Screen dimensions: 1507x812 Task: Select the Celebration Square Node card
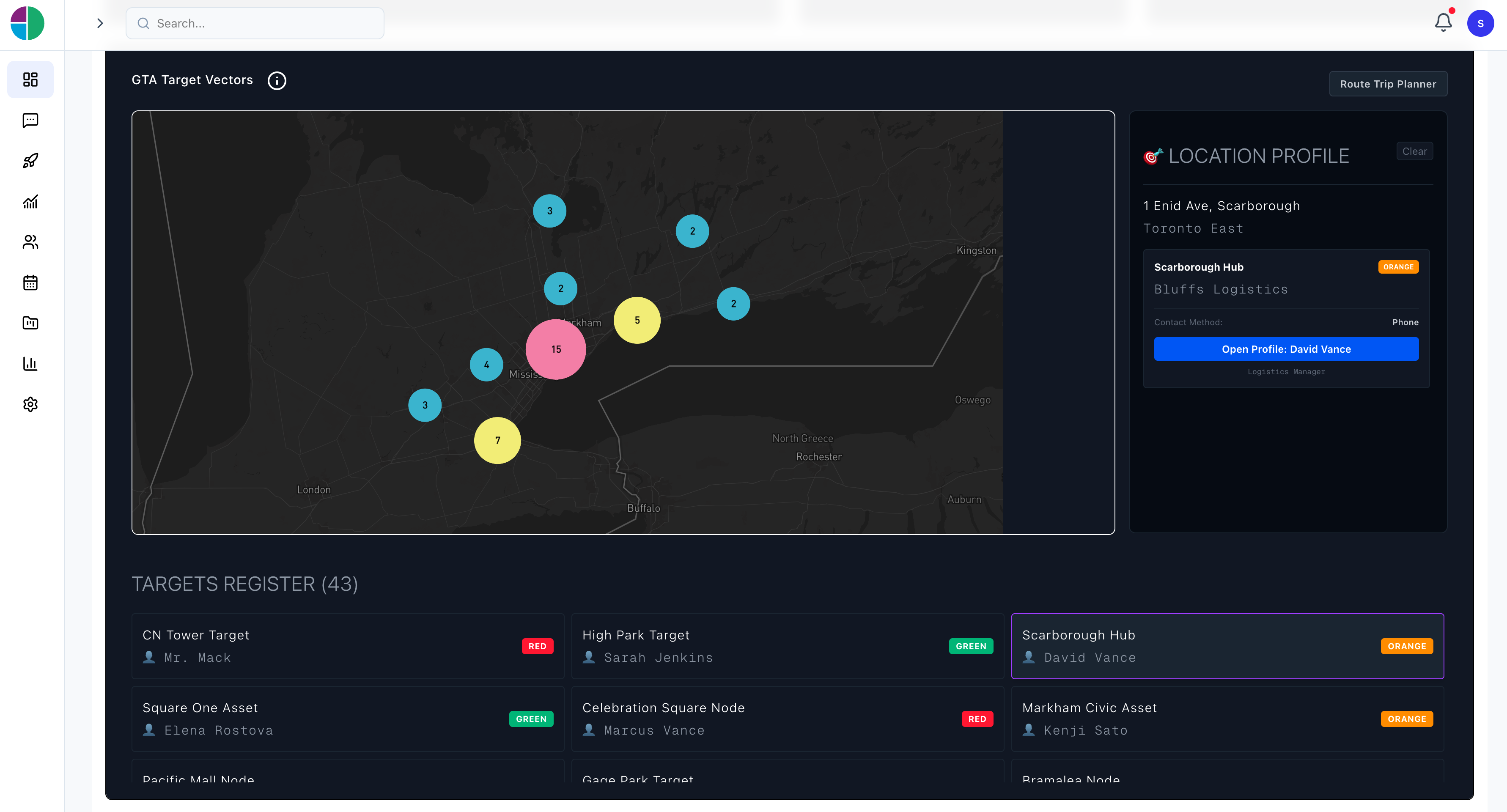coord(788,719)
